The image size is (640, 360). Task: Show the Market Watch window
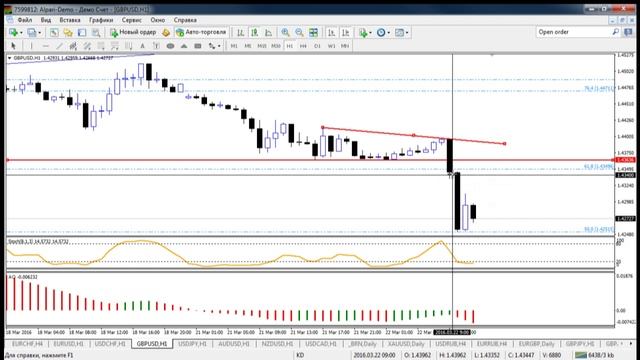[x=54, y=32]
